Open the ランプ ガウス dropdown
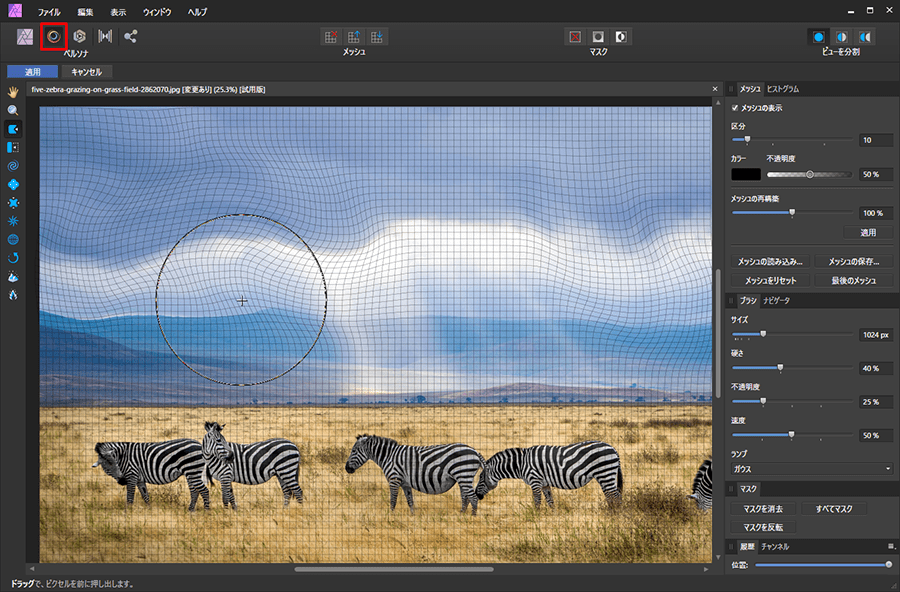 tap(812, 468)
